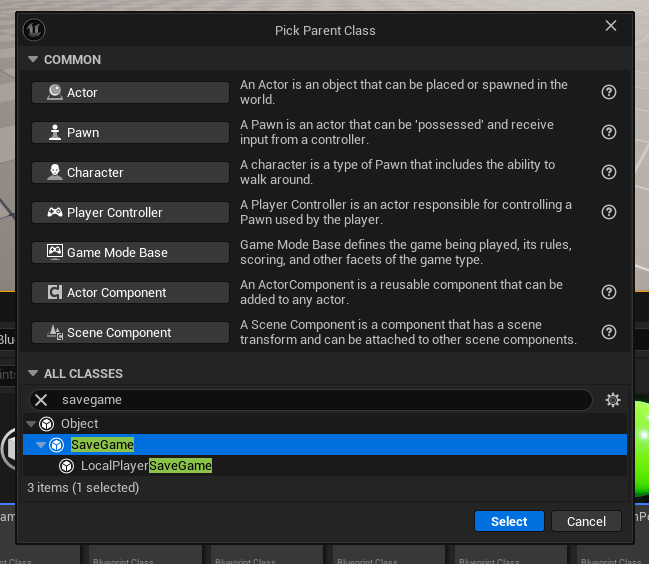Collapse the Object tree node

pos(31,424)
